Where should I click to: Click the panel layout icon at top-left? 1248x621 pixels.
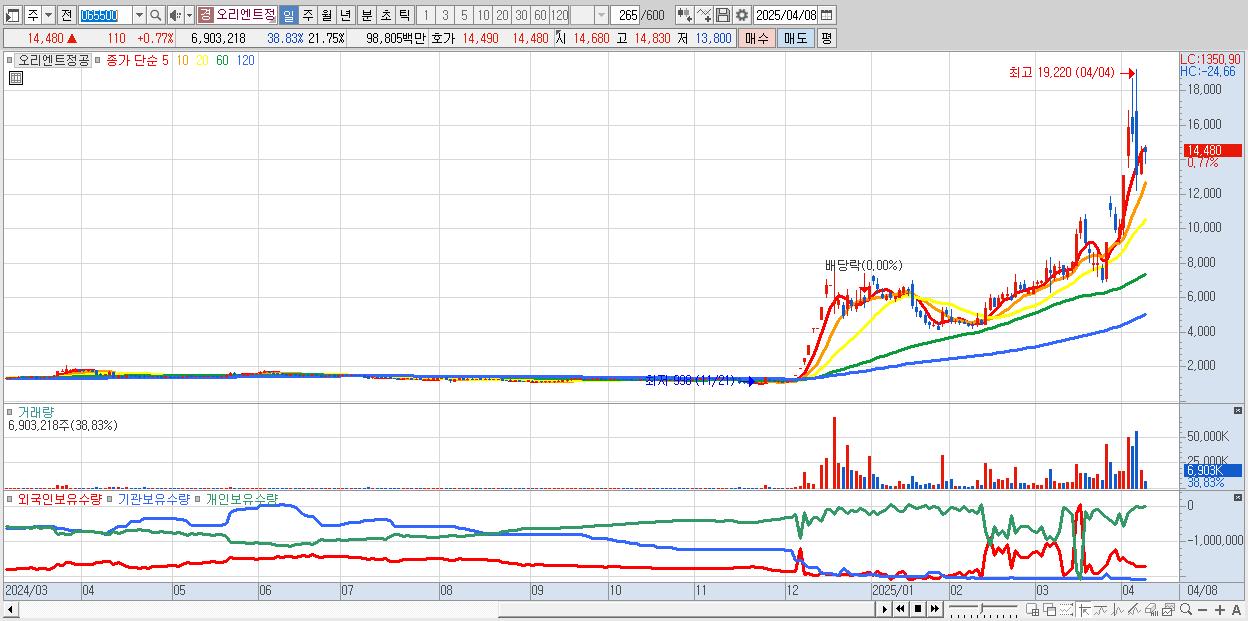pos(13,15)
